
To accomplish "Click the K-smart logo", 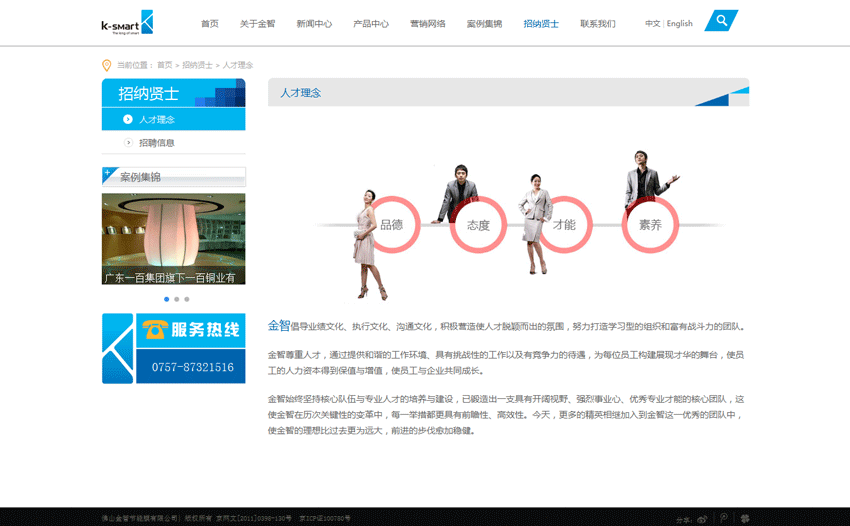I will tap(127, 23).
